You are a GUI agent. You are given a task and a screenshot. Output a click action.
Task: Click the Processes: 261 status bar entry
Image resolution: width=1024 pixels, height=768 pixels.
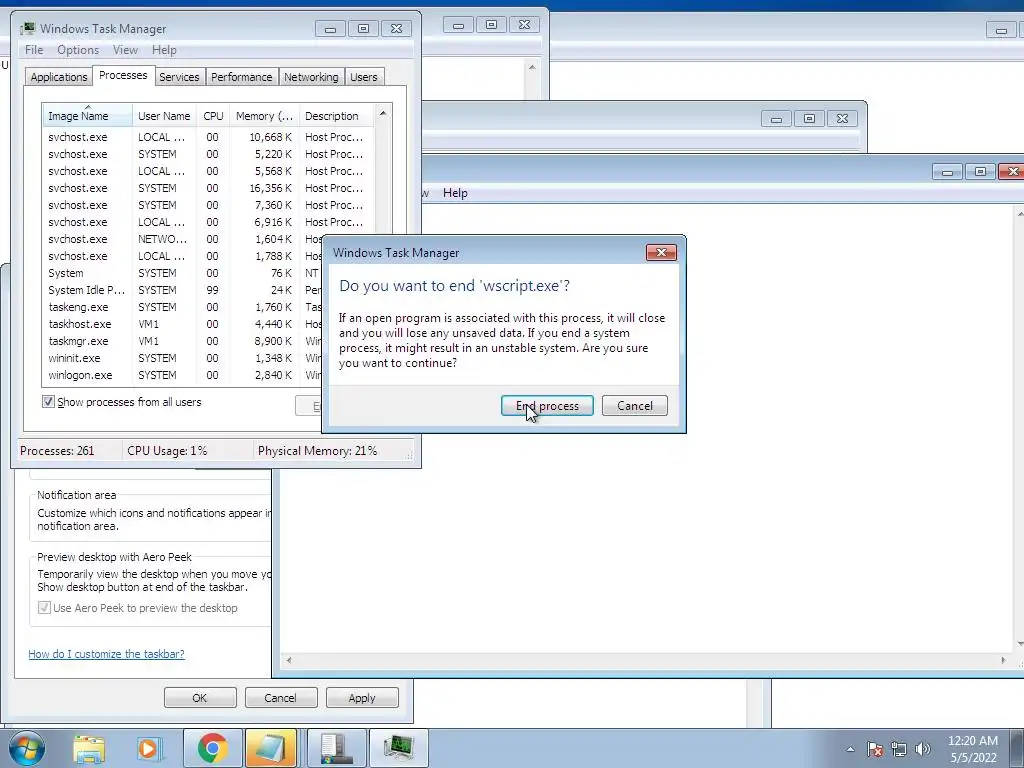57,451
